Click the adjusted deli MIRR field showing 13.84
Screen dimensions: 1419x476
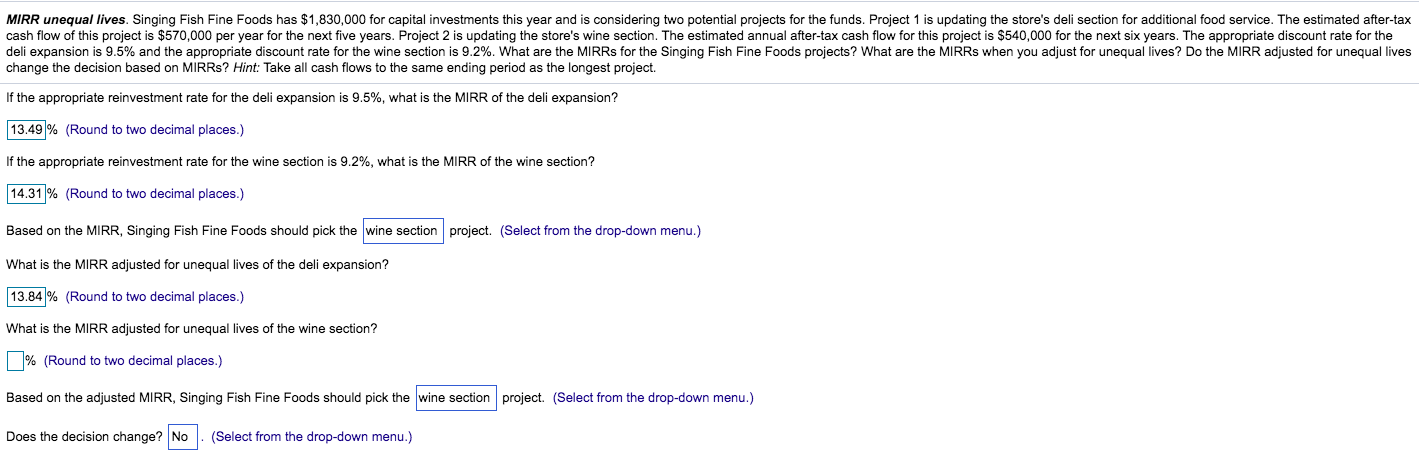click(27, 297)
